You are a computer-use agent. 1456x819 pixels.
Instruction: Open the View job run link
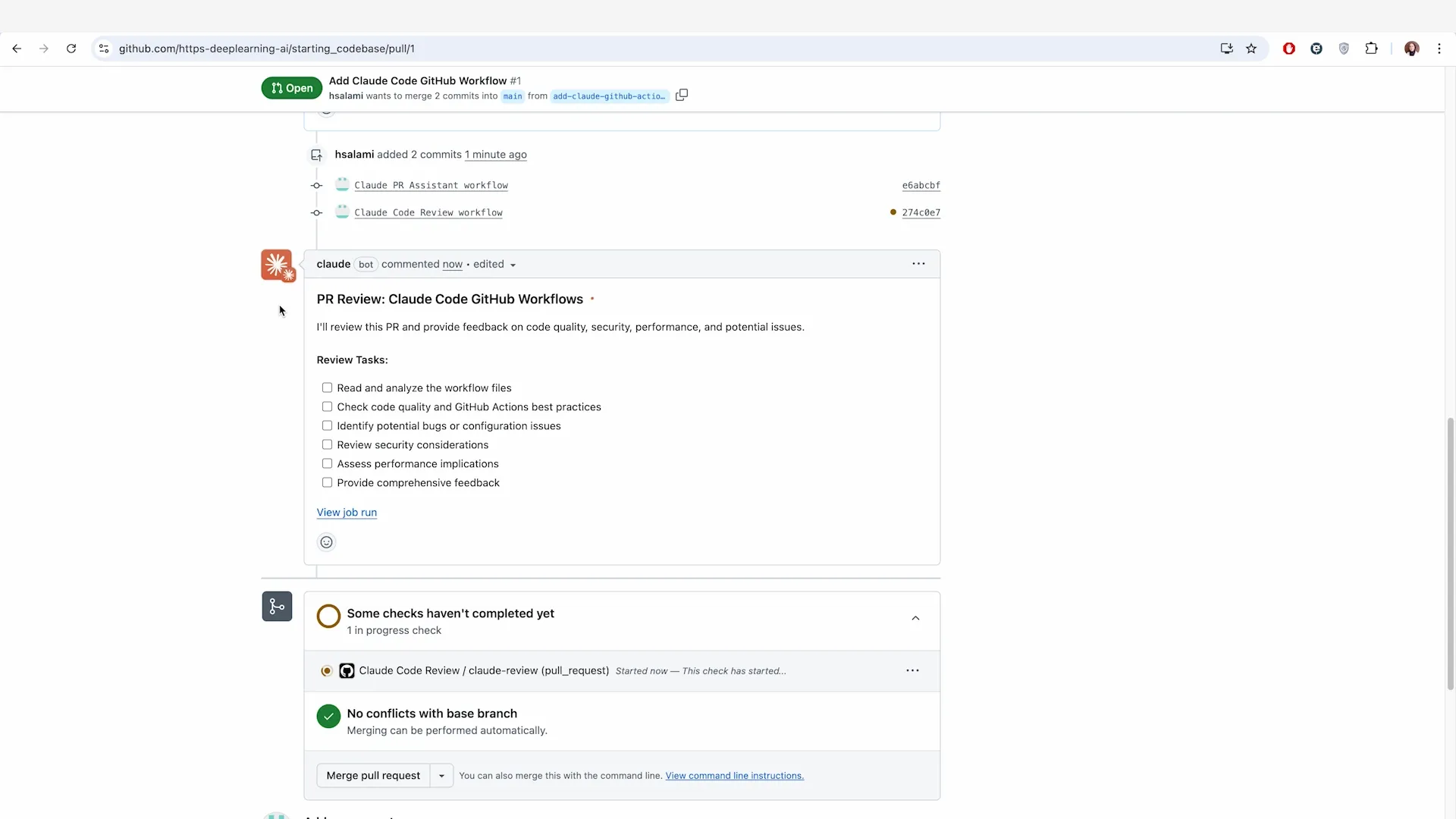click(x=347, y=513)
